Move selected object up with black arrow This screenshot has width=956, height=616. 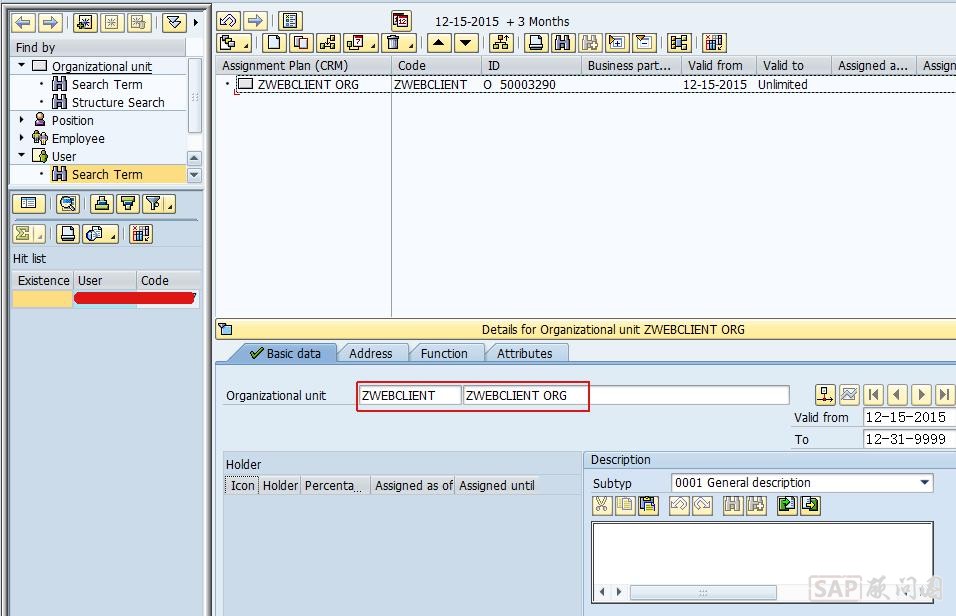point(439,43)
